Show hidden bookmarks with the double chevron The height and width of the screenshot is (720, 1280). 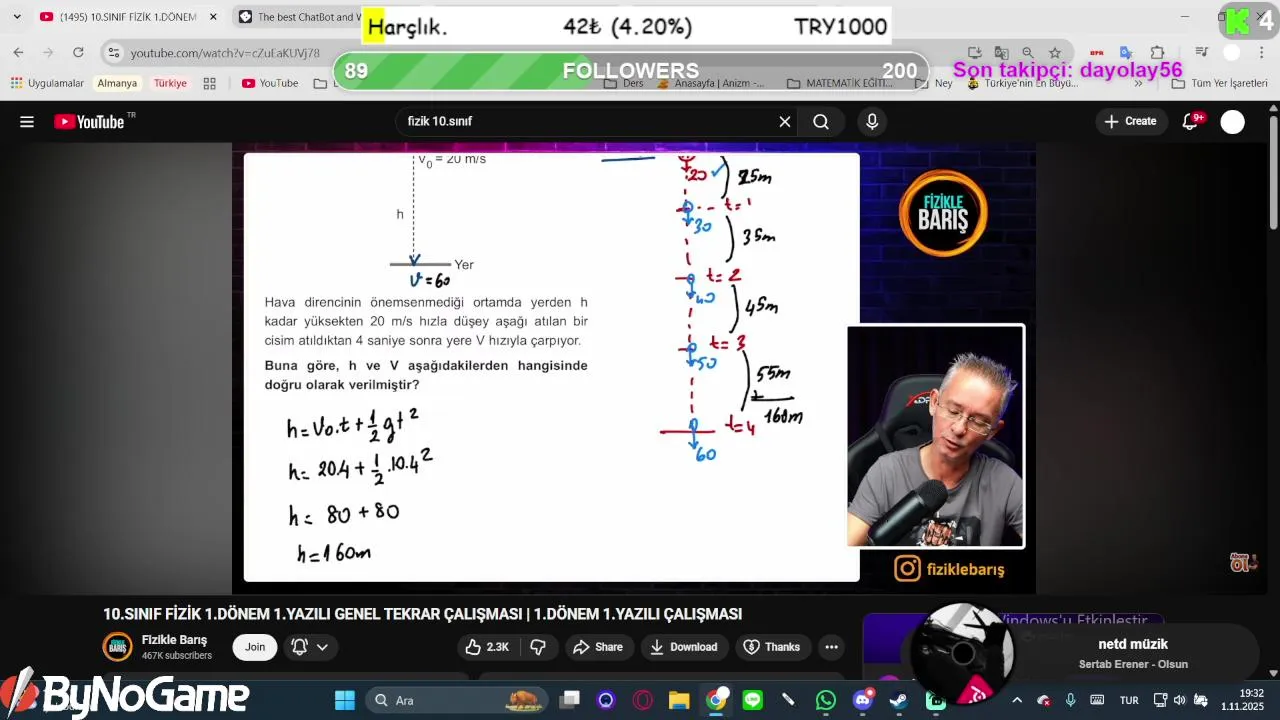(1138, 83)
